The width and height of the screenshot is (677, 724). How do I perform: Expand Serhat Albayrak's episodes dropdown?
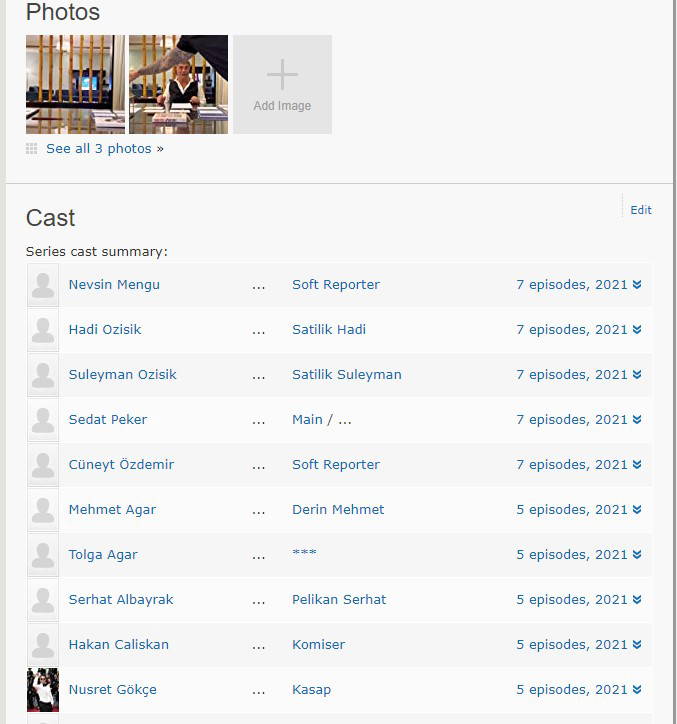click(x=637, y=600)
